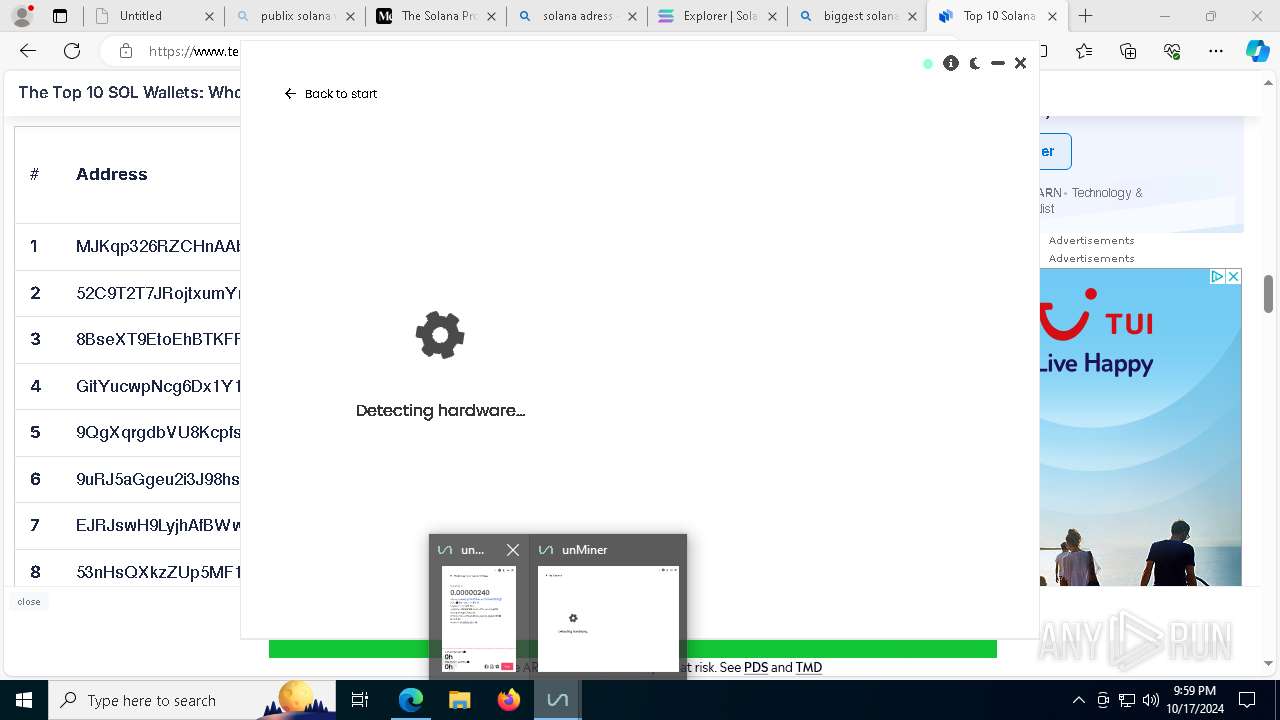
Task: View site information lock icon
Action: [125, 51]
